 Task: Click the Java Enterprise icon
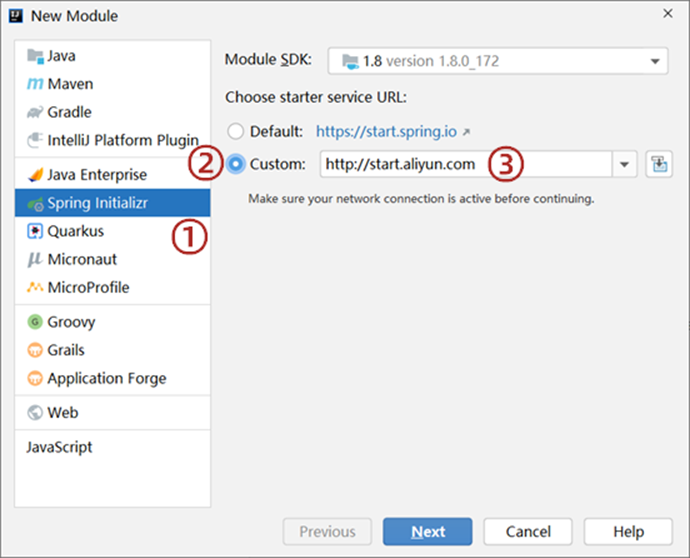[x=35, y=175]
